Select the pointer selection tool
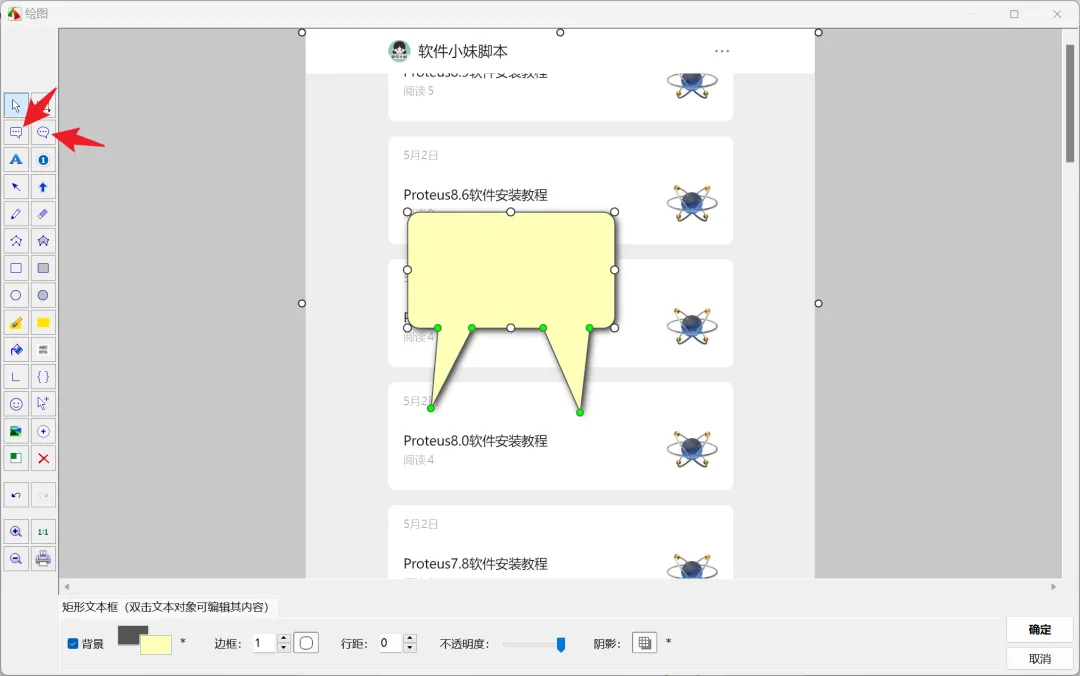This screenshot has width=1080, height=676. pyautogui.click(x=16, y=105)
